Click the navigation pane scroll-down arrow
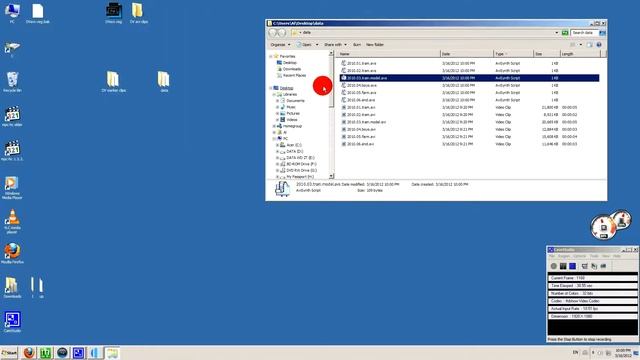The width and height of the screenshot is (640, 360). tap(331, 176)
